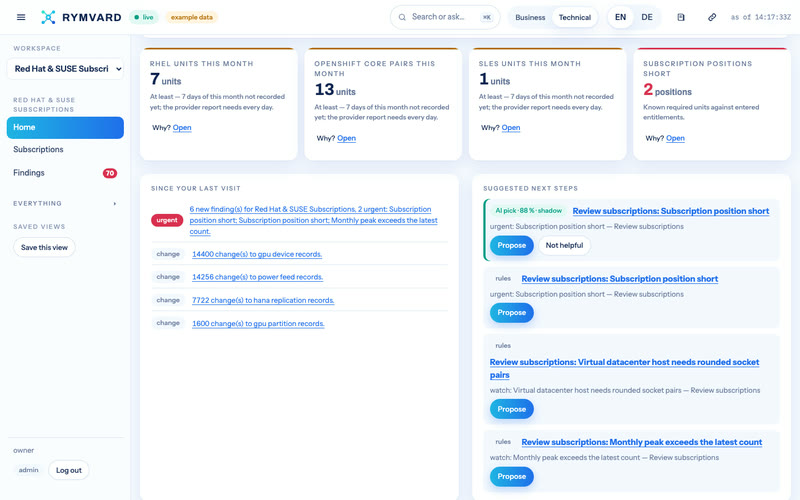
Task: Copy link using the chain icon
Action: tap(712, 17)
